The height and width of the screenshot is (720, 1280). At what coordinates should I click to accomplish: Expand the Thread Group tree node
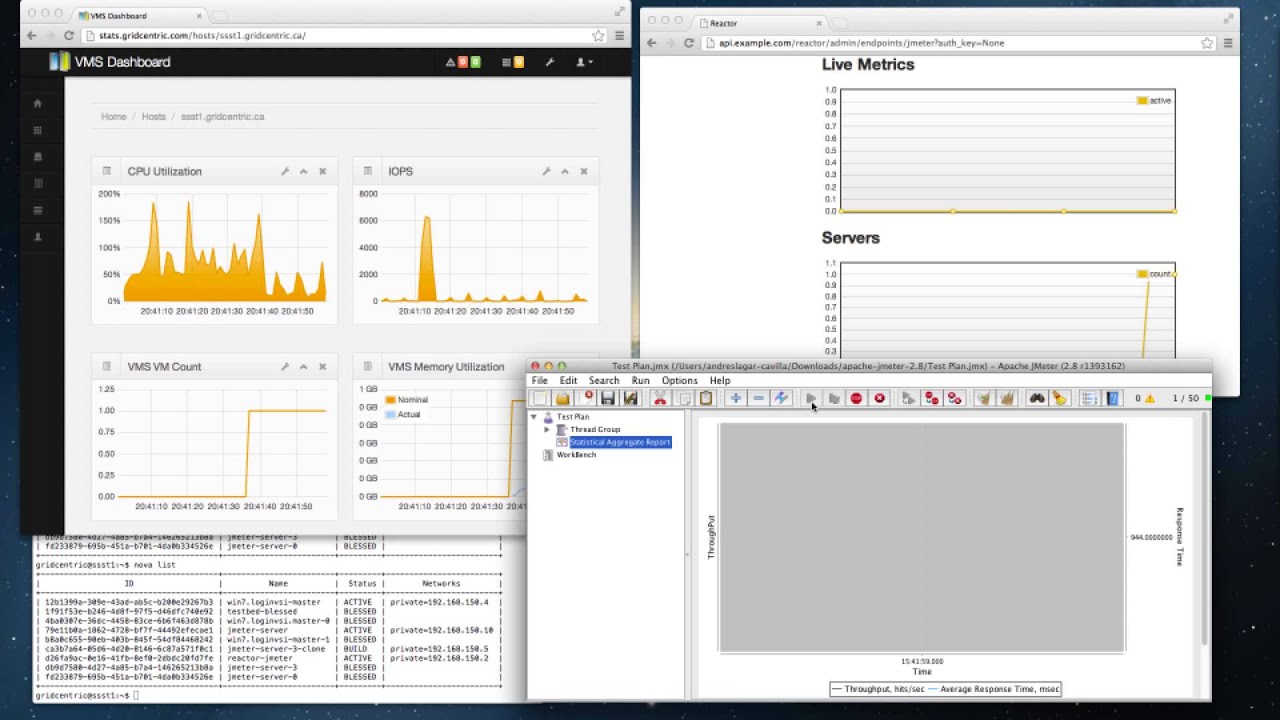[547, 430]
